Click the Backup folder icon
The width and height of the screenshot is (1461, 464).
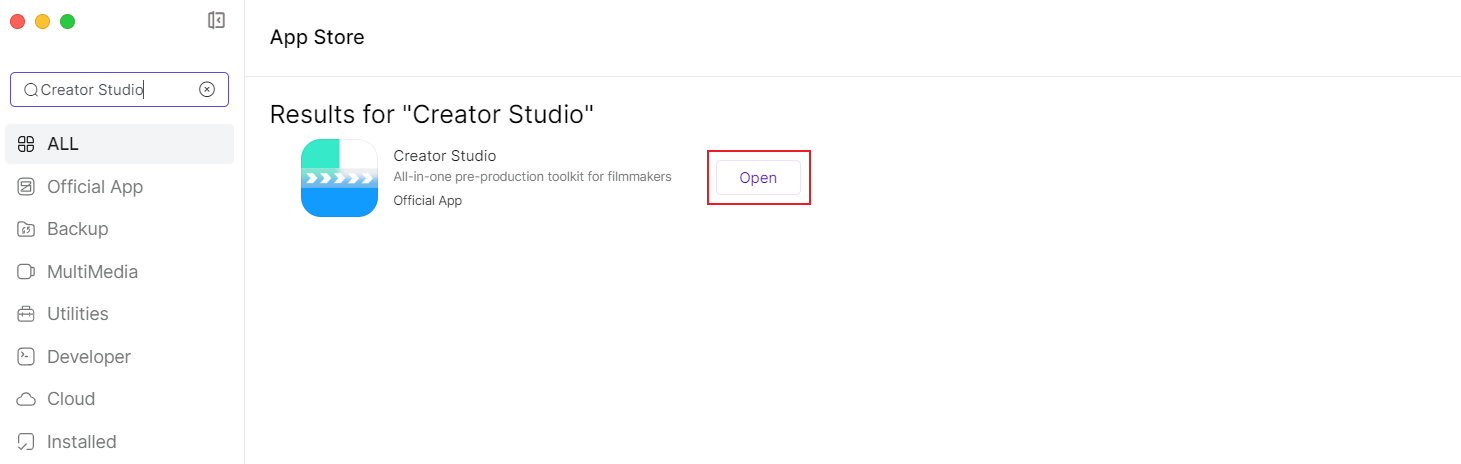(27, 229)
